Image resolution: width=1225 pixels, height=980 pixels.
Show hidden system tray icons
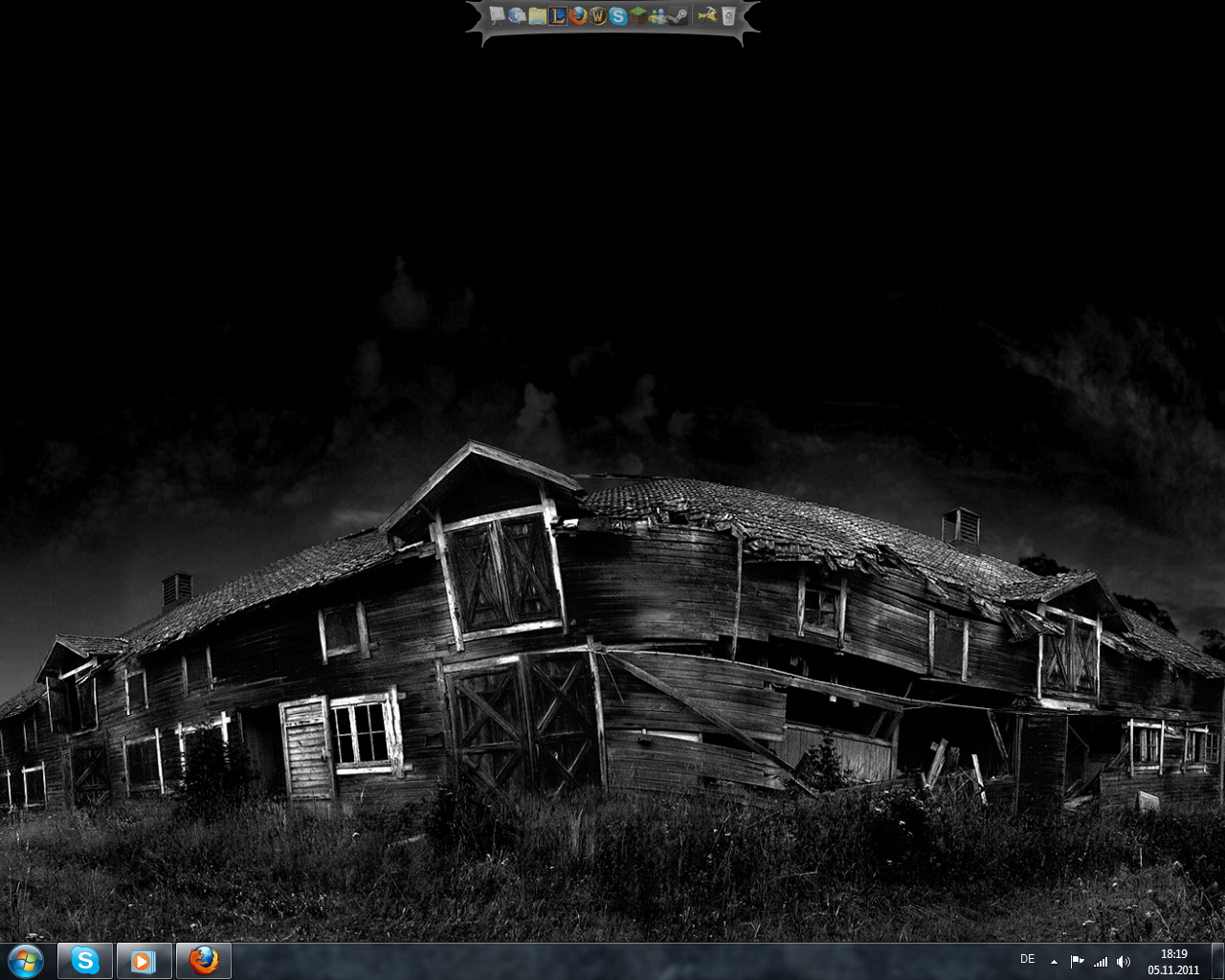point(1054,962)
